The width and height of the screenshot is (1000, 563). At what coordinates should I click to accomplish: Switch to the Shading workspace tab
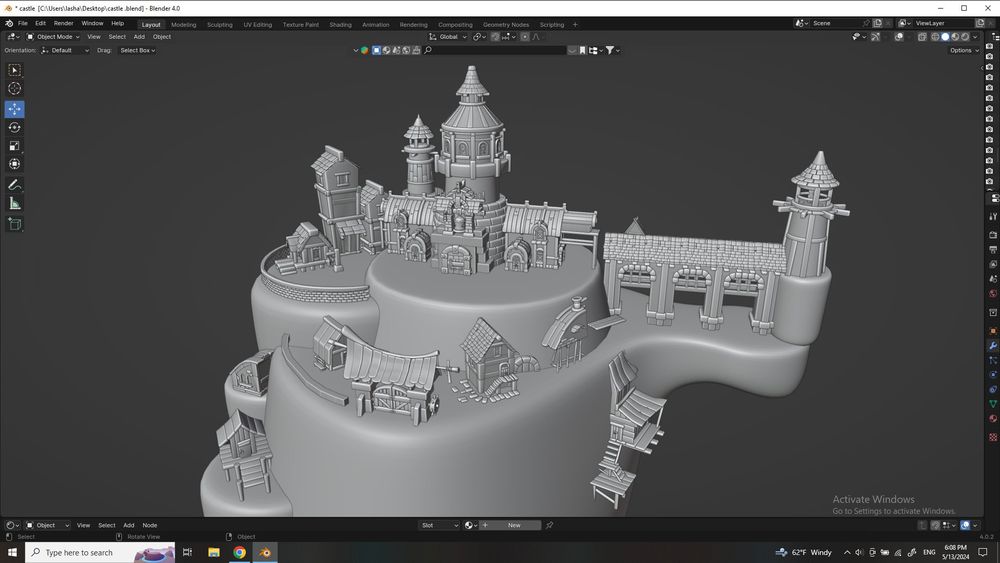(x=341, y=25)
